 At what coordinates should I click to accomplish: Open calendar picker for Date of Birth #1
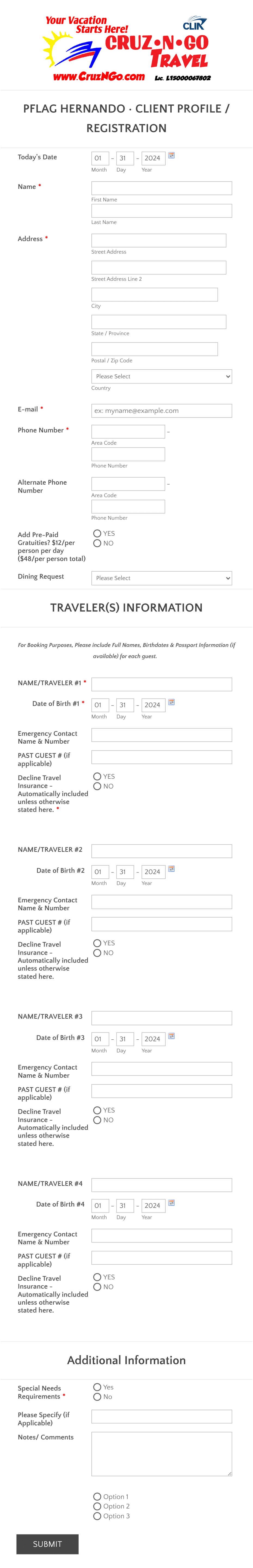(x=171, y=702)
